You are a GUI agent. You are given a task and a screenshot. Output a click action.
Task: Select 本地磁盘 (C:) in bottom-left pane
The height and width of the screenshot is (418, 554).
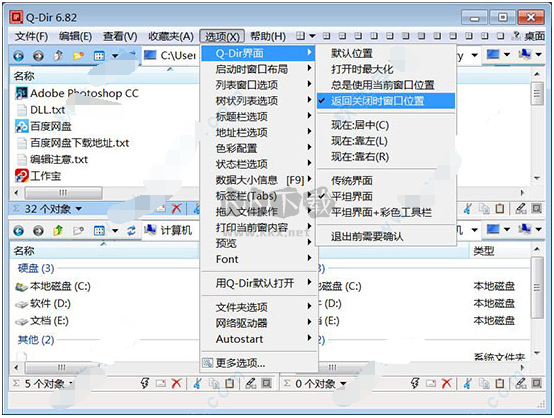(53, 286)
